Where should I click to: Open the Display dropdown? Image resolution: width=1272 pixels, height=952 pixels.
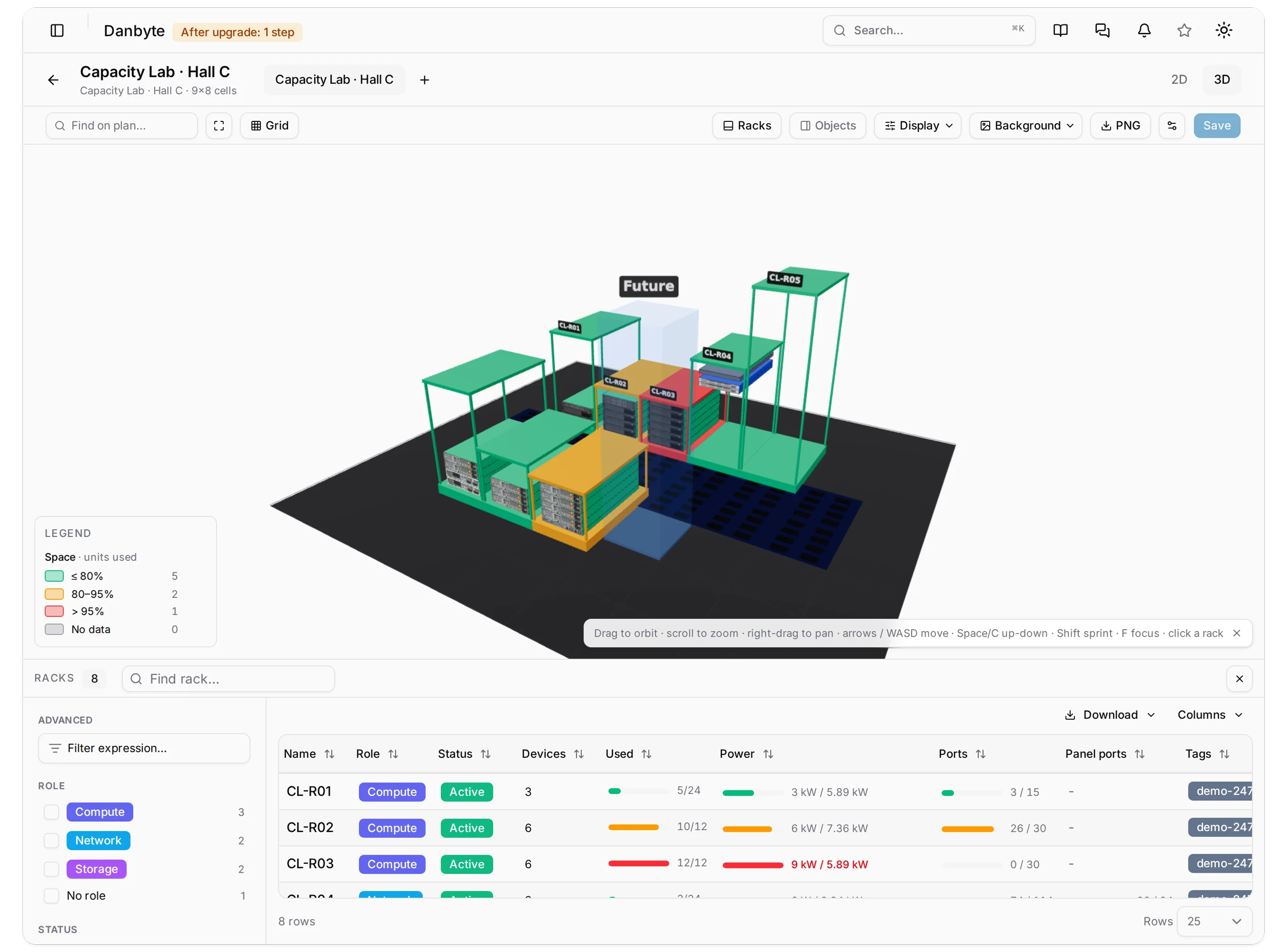pos(917,125)
